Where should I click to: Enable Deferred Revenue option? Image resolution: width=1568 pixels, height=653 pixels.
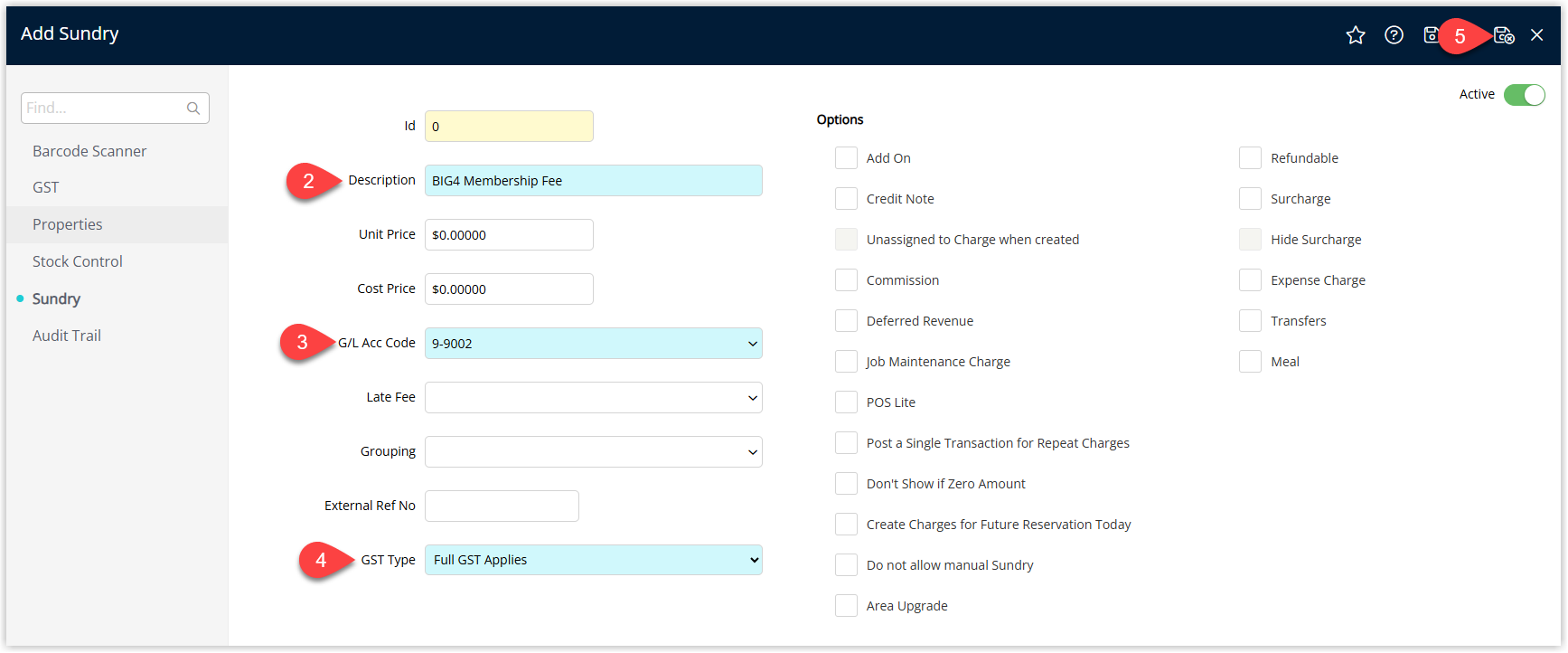(x=846, y=321)
